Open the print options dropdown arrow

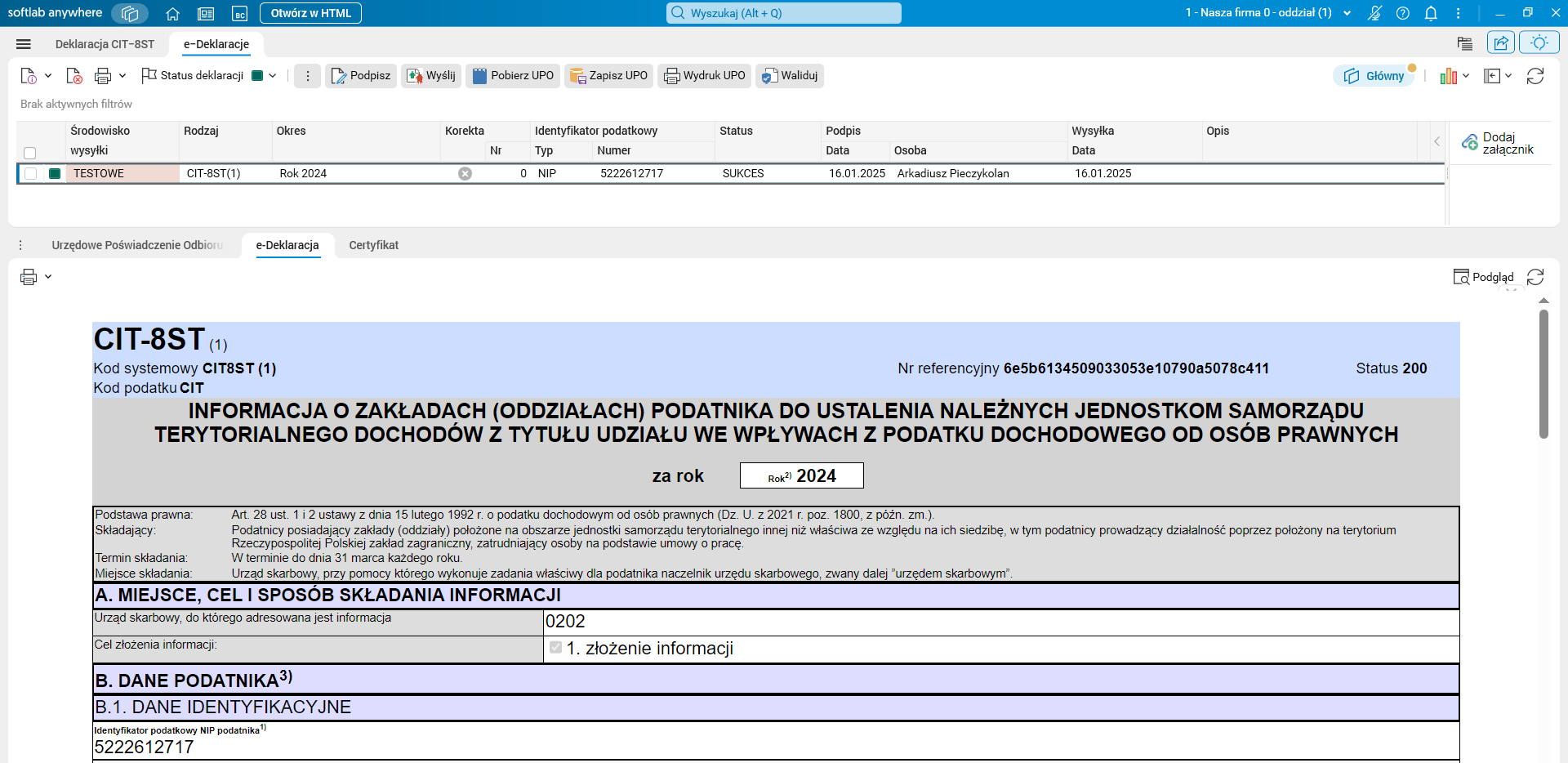121,75
